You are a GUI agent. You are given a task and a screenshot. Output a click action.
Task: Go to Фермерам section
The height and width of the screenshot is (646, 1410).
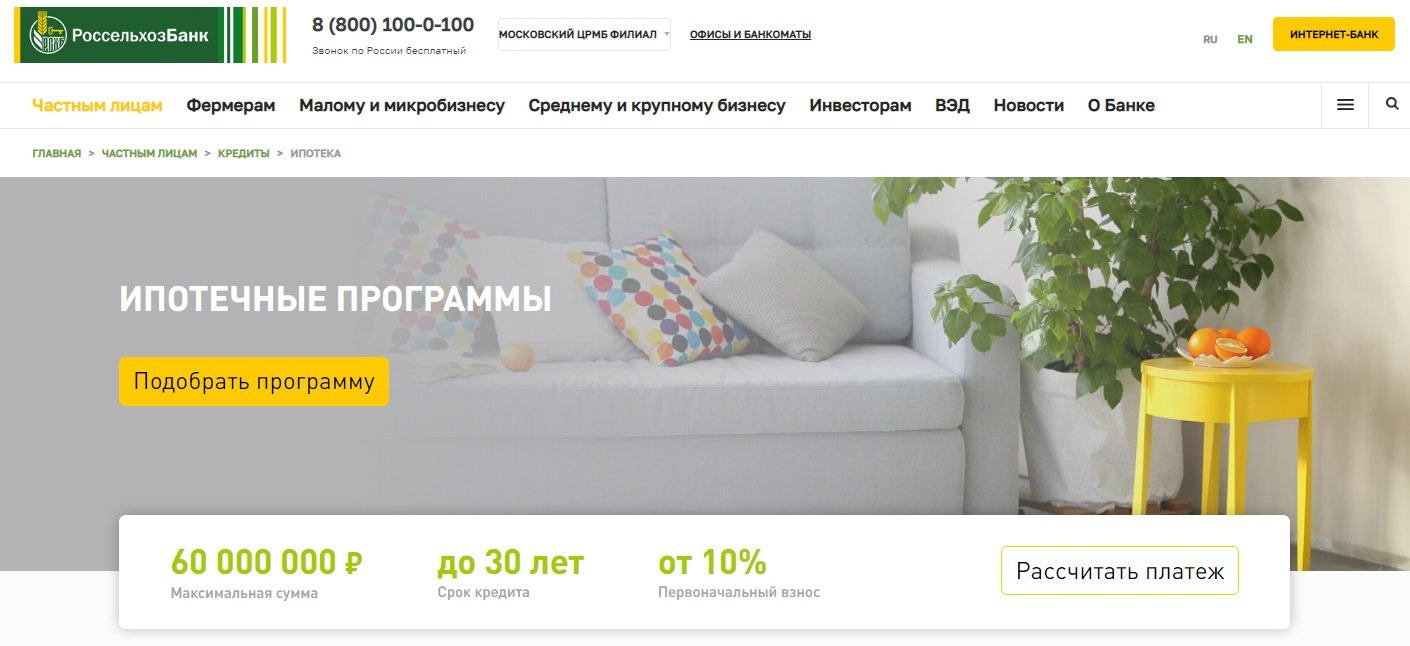(x=231, y=105)
